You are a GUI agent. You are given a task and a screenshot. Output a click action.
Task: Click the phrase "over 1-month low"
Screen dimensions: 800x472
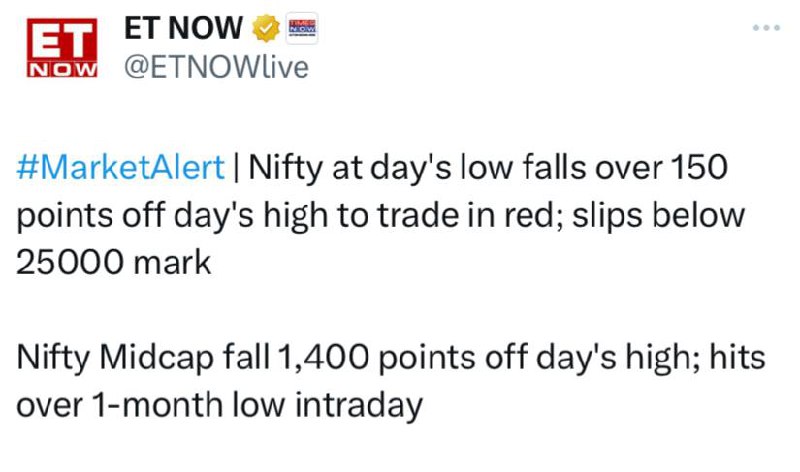151,406
